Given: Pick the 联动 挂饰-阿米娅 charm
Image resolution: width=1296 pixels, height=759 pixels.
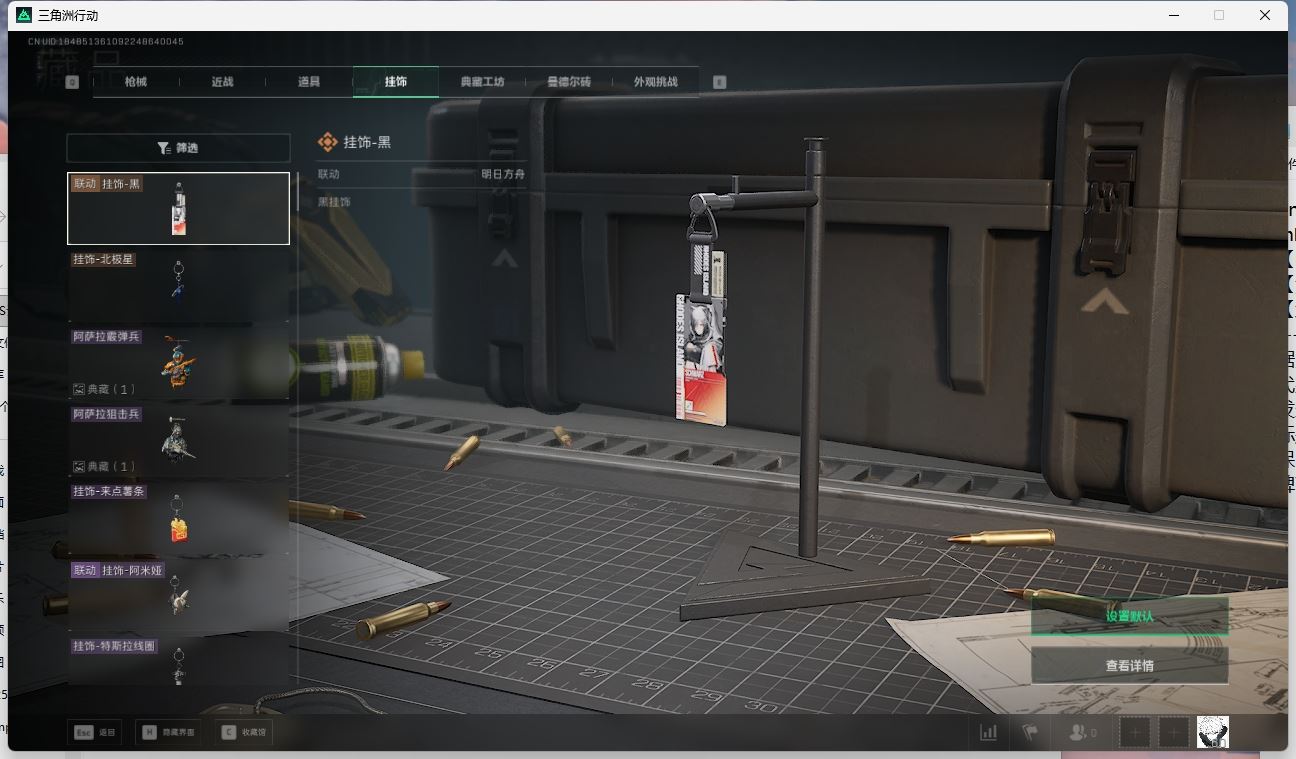Looking at the screenshot, I should pos(178,593).
